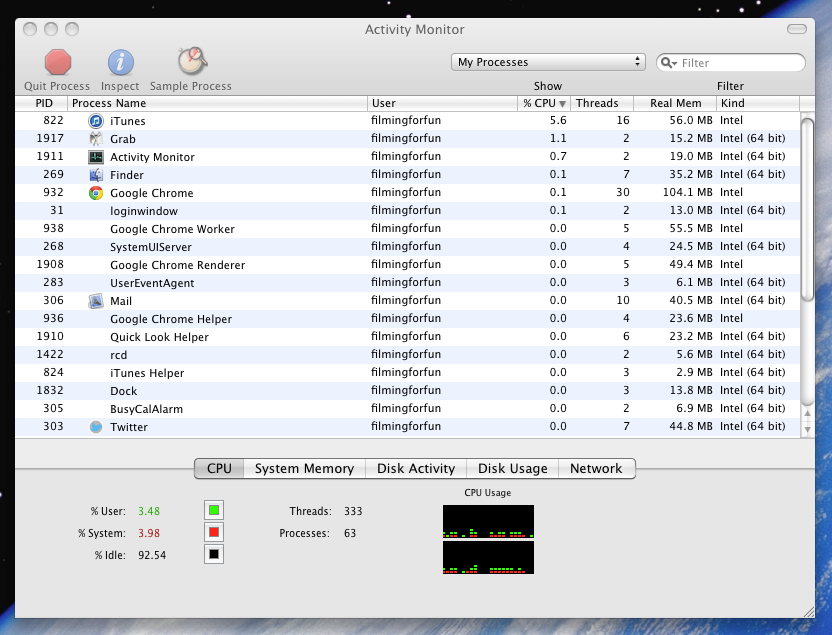Switch to the Network tab

596,468
